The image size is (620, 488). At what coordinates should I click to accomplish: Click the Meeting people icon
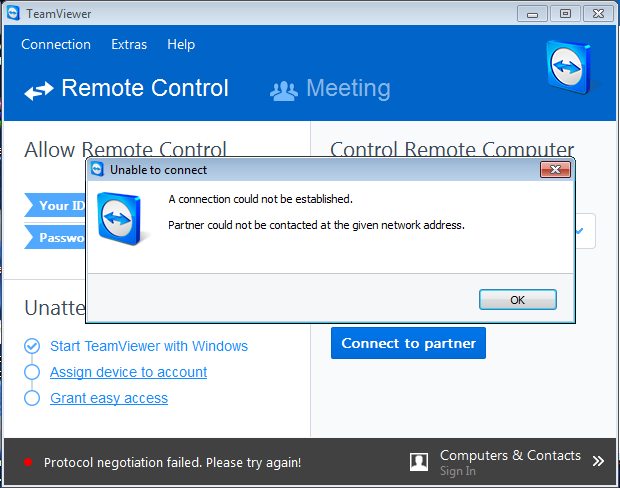[x=284, y=91]
